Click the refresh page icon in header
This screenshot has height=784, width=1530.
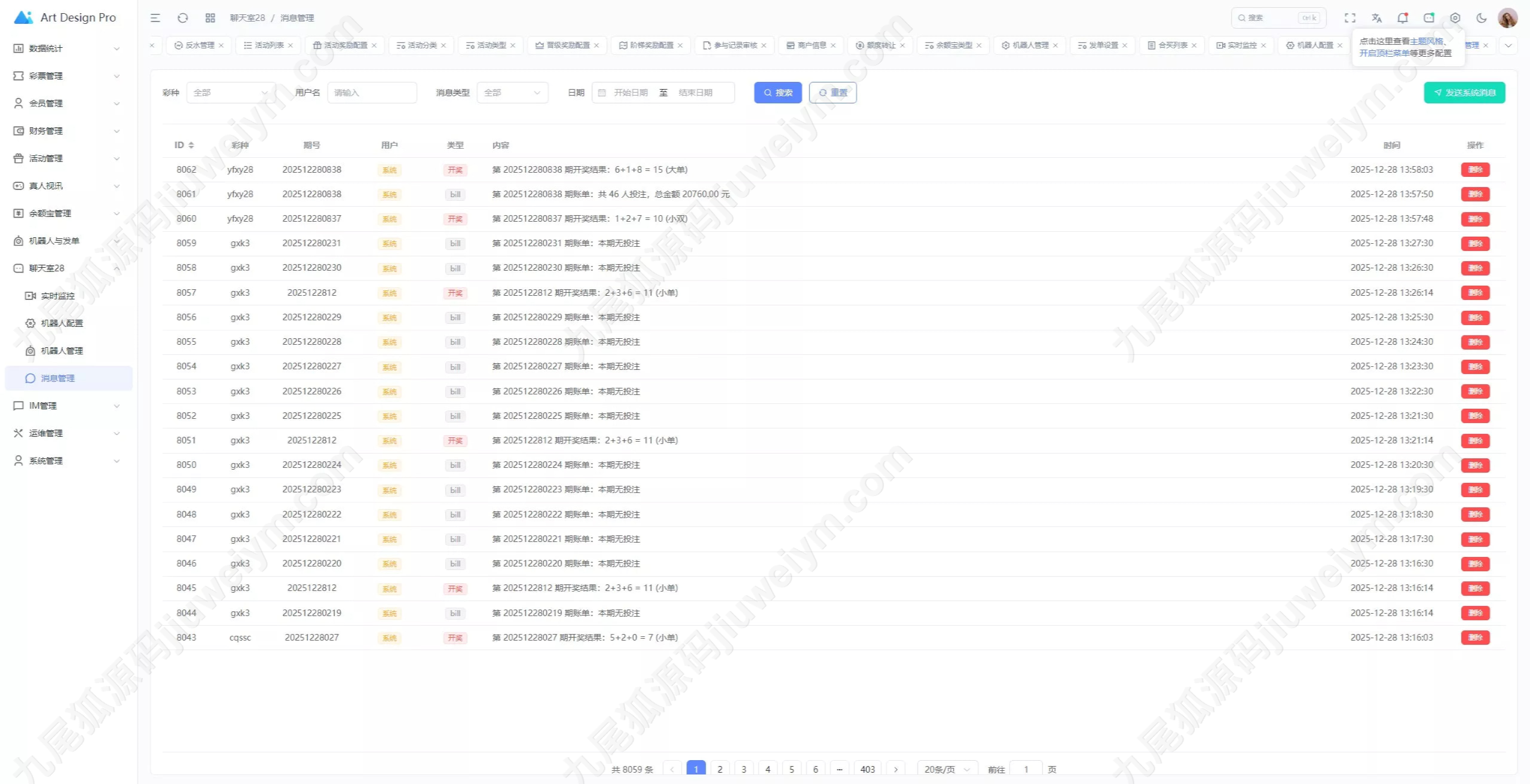[183, 18]
